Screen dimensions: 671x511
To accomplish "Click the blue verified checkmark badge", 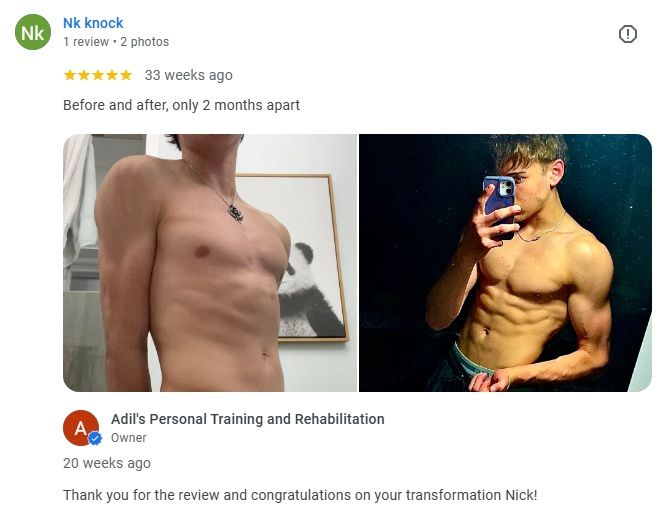I will [x=95, y=439].
